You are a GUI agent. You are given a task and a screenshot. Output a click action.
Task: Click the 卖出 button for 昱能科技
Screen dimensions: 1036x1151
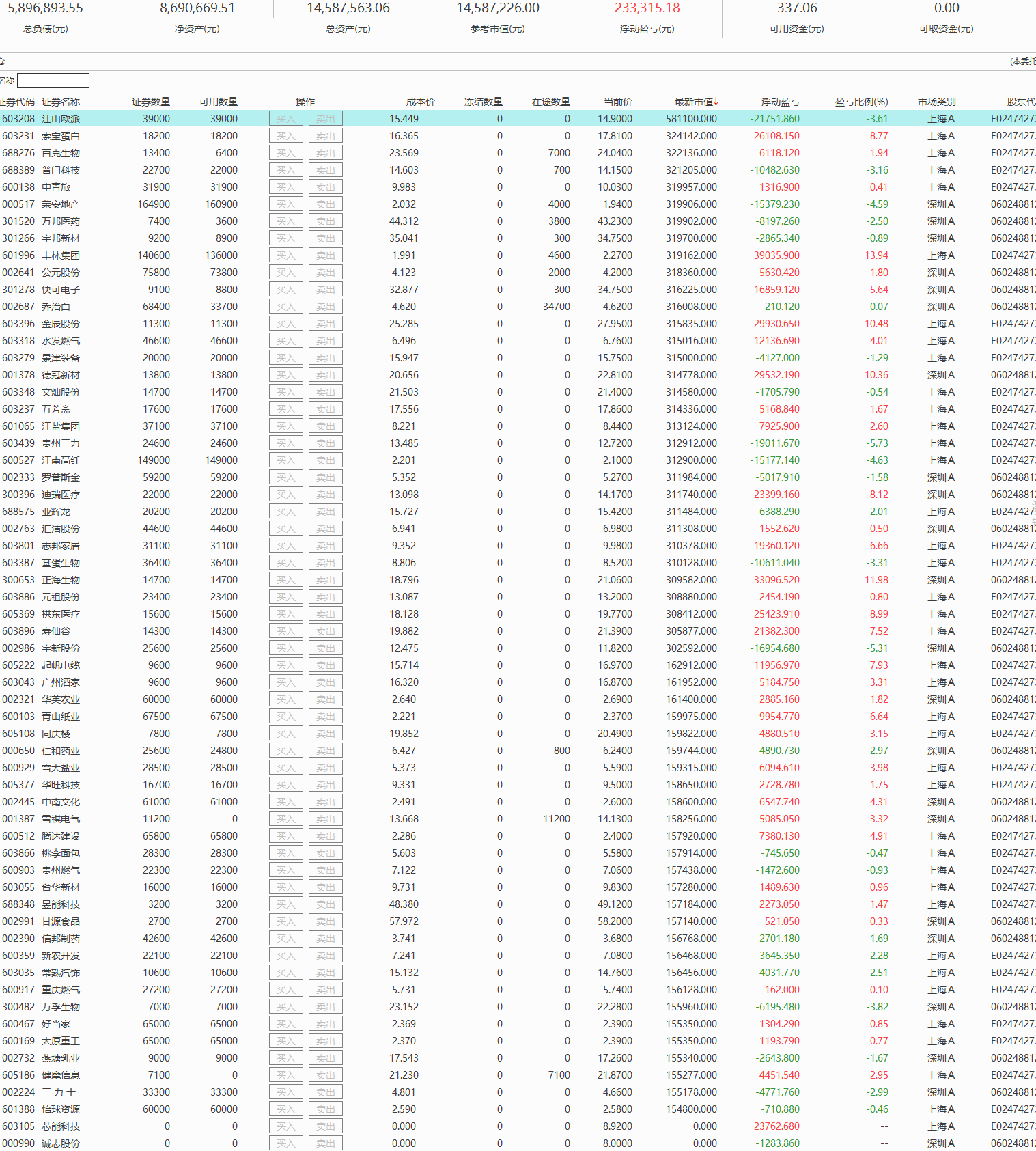[326, 904]
